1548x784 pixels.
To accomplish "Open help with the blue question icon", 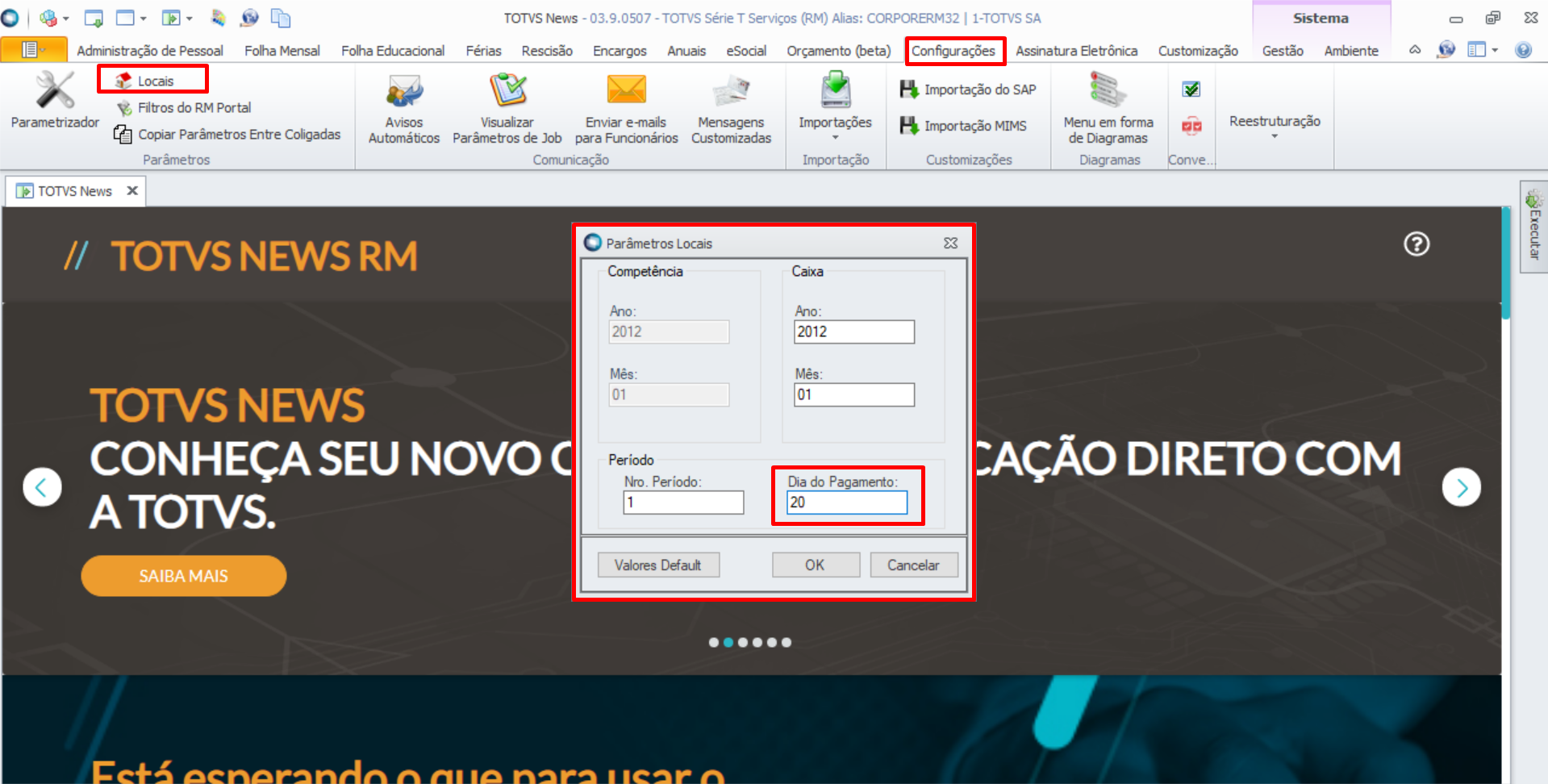I will point(1523,50).
